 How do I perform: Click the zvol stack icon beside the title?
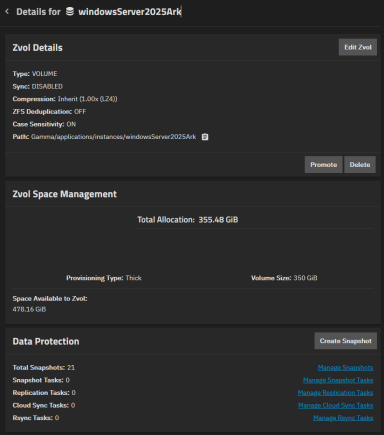[70, 12]
